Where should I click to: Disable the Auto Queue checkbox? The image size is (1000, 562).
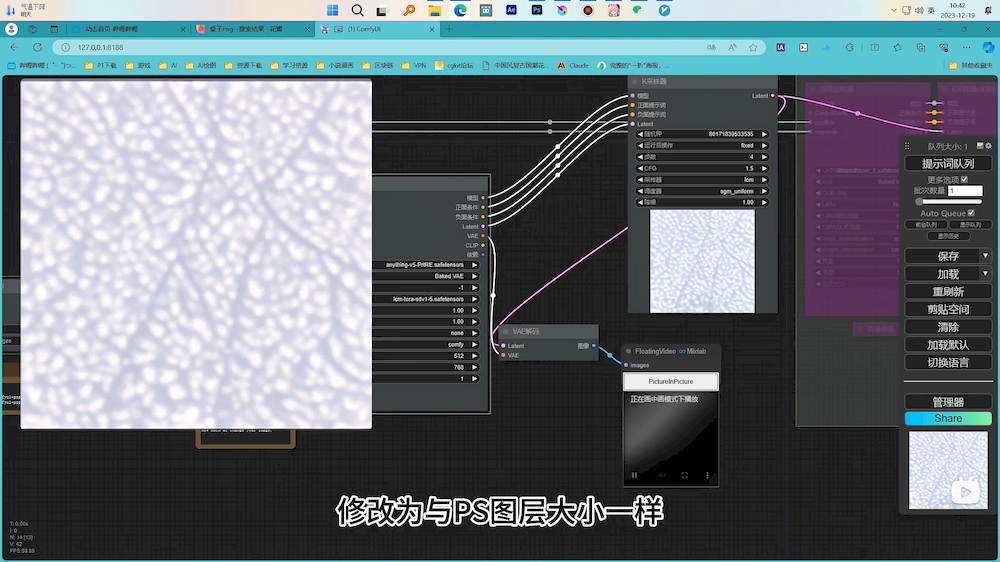coord(971,213)
